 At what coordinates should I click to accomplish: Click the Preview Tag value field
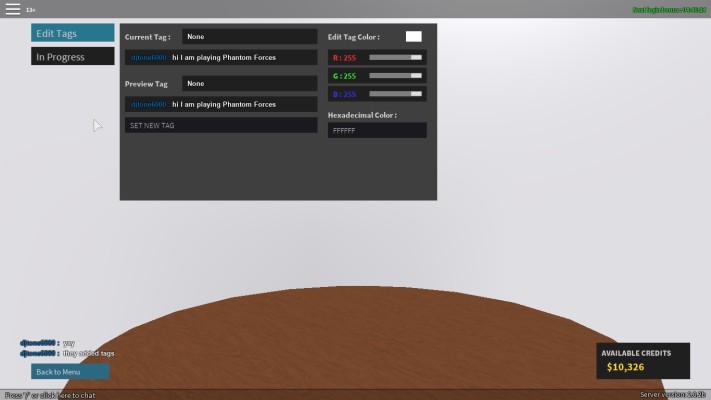pos(249,84)
